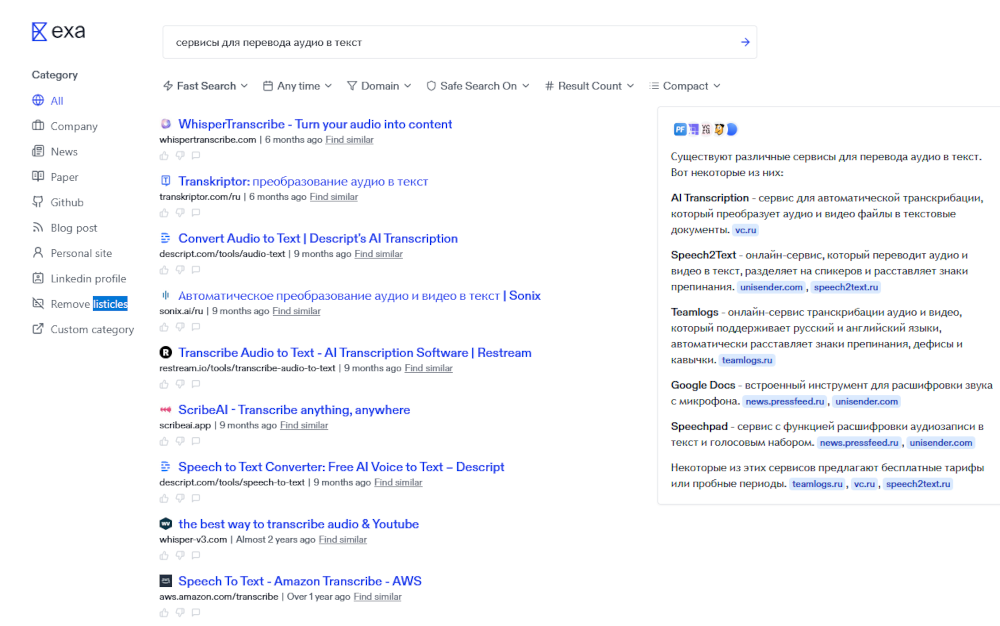Select the All category
This screenshot has width=1000, height=626.
coord(48,101)
